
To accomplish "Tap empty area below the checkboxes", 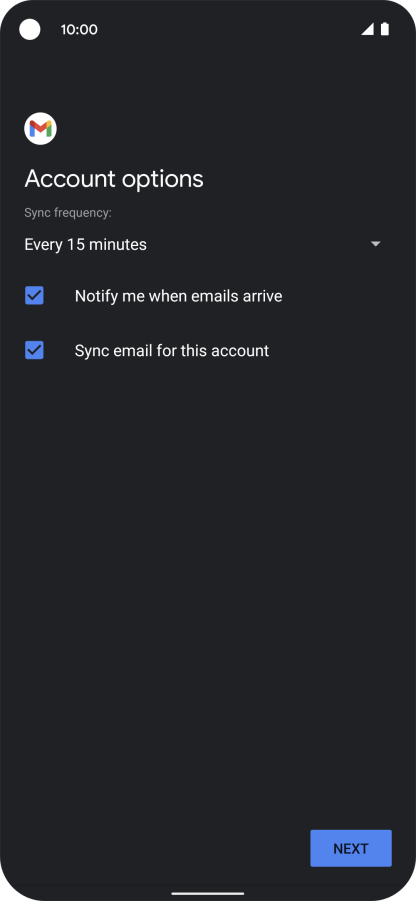I will point(208,575).
